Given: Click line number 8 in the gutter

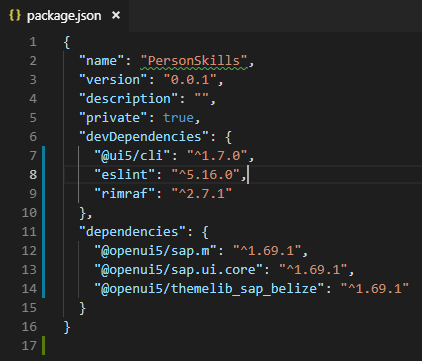Looking at the screenshot, I should tap(33, 175).
